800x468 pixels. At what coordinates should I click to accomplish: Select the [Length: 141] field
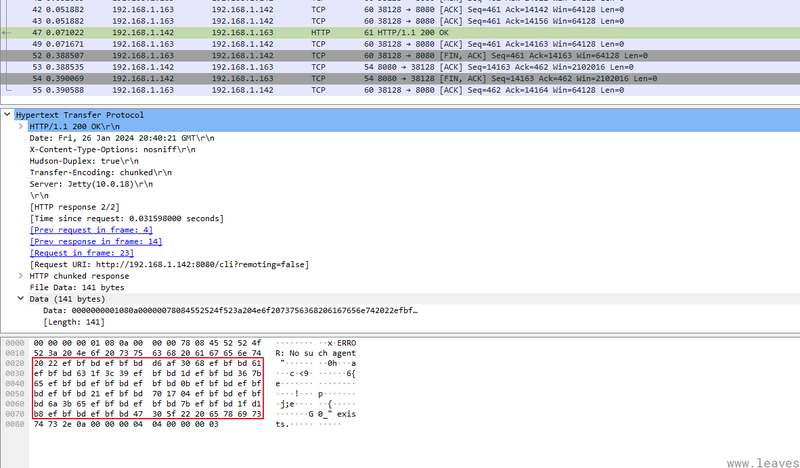74,322
